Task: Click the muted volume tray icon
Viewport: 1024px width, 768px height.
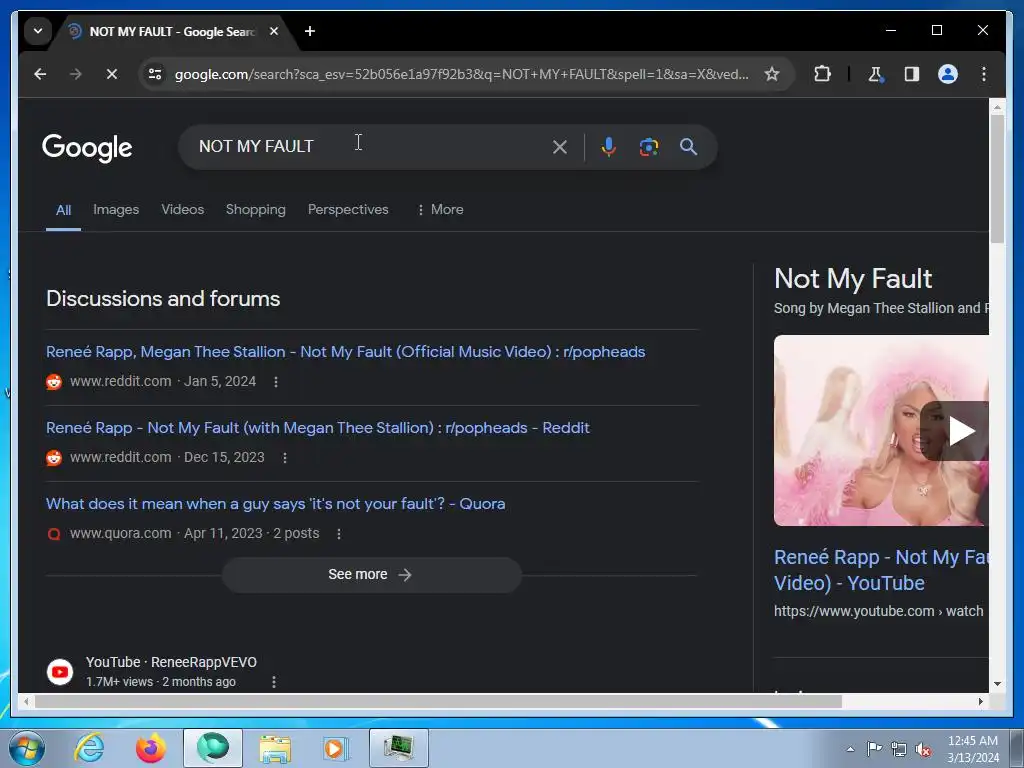Action: tap(923, 749)
